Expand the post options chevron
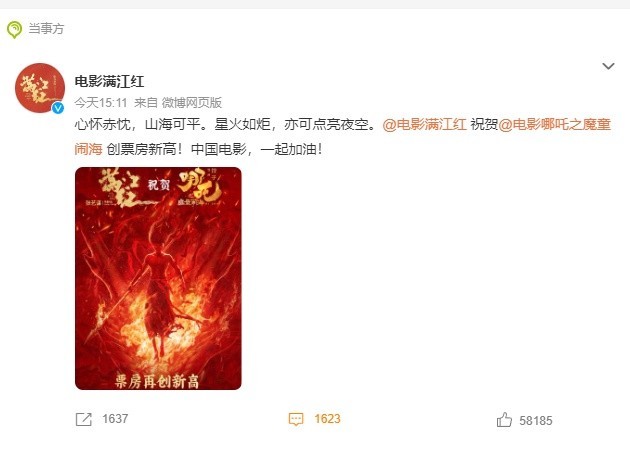630x456 pixels. (x=608, y=66)
